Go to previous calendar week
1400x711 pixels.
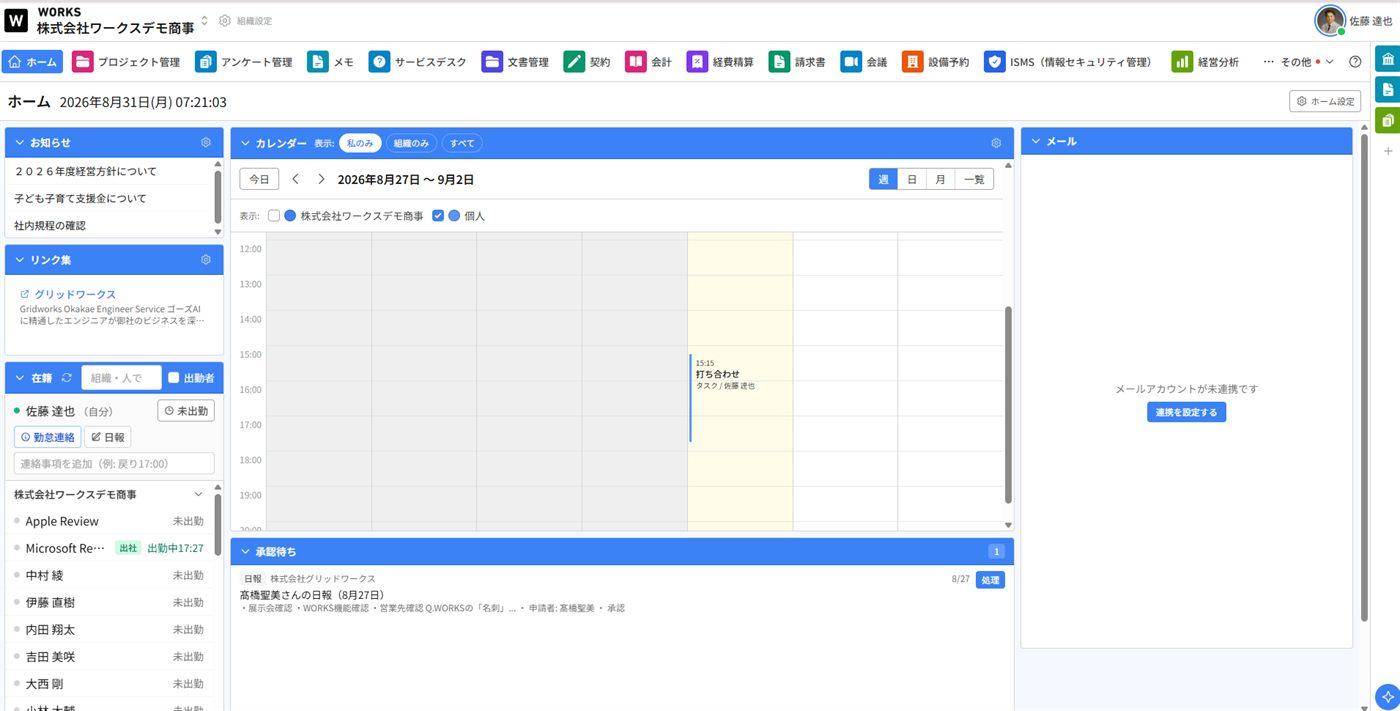295,179
